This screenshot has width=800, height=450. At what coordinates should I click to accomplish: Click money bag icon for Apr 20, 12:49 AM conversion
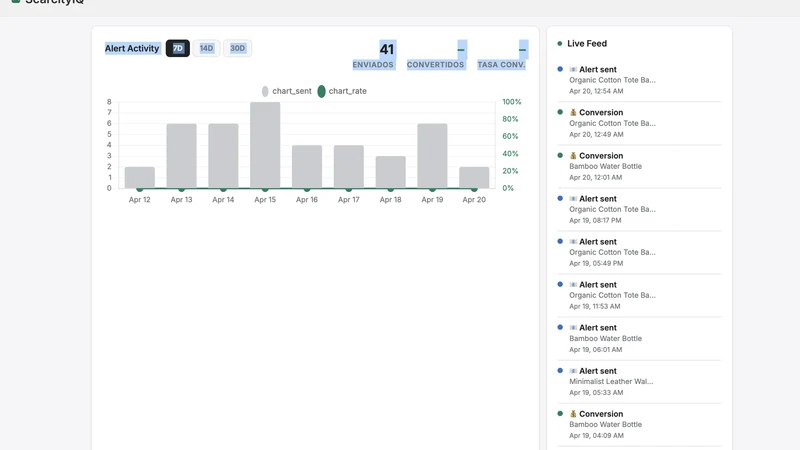pyautogui.click(x=573, y=112)
